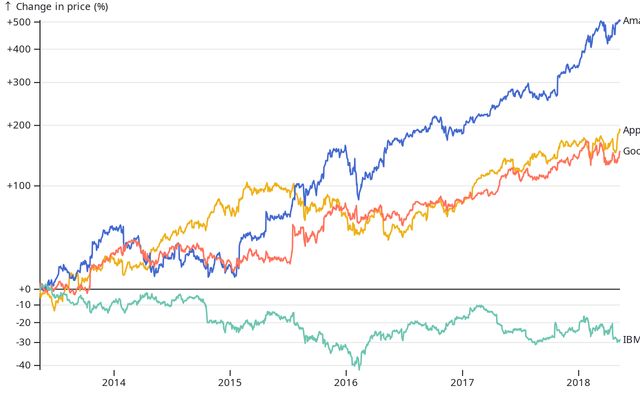The image size is (640, 400).
Task: Click the 'Change in price (%)' axis title
Action: click(62, 7)
